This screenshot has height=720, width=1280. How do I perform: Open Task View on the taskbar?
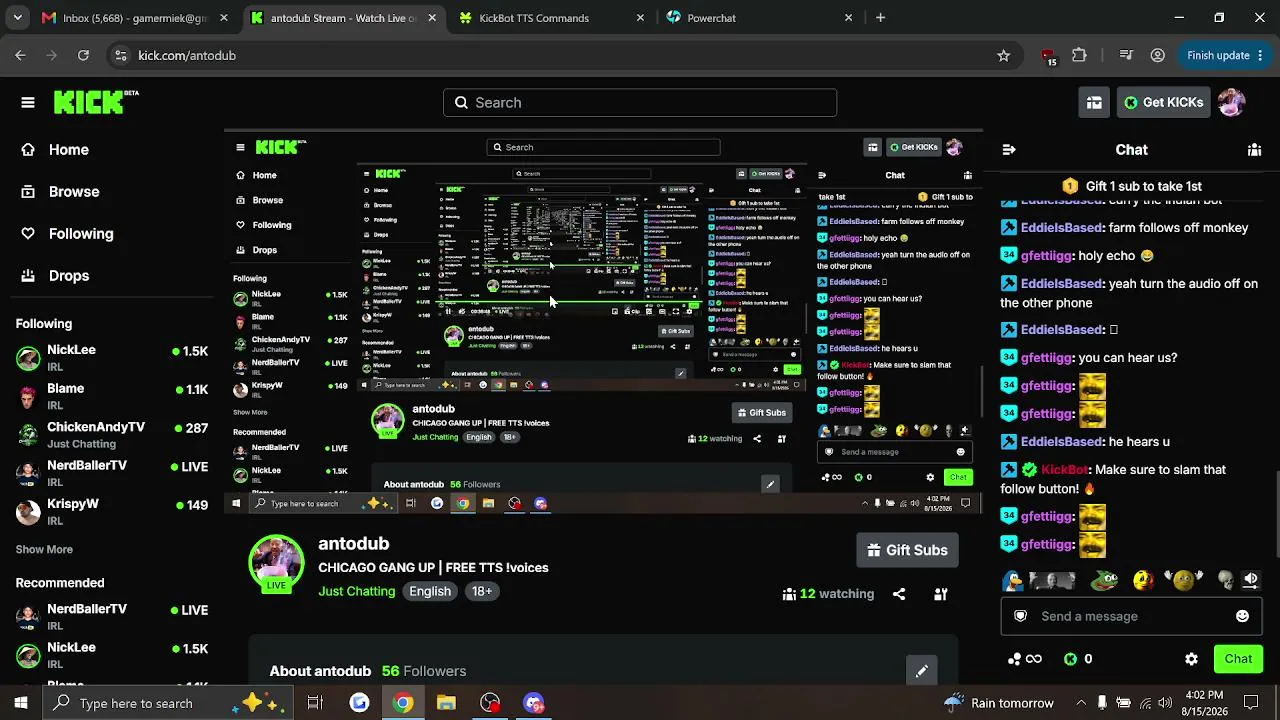[315, 703]
